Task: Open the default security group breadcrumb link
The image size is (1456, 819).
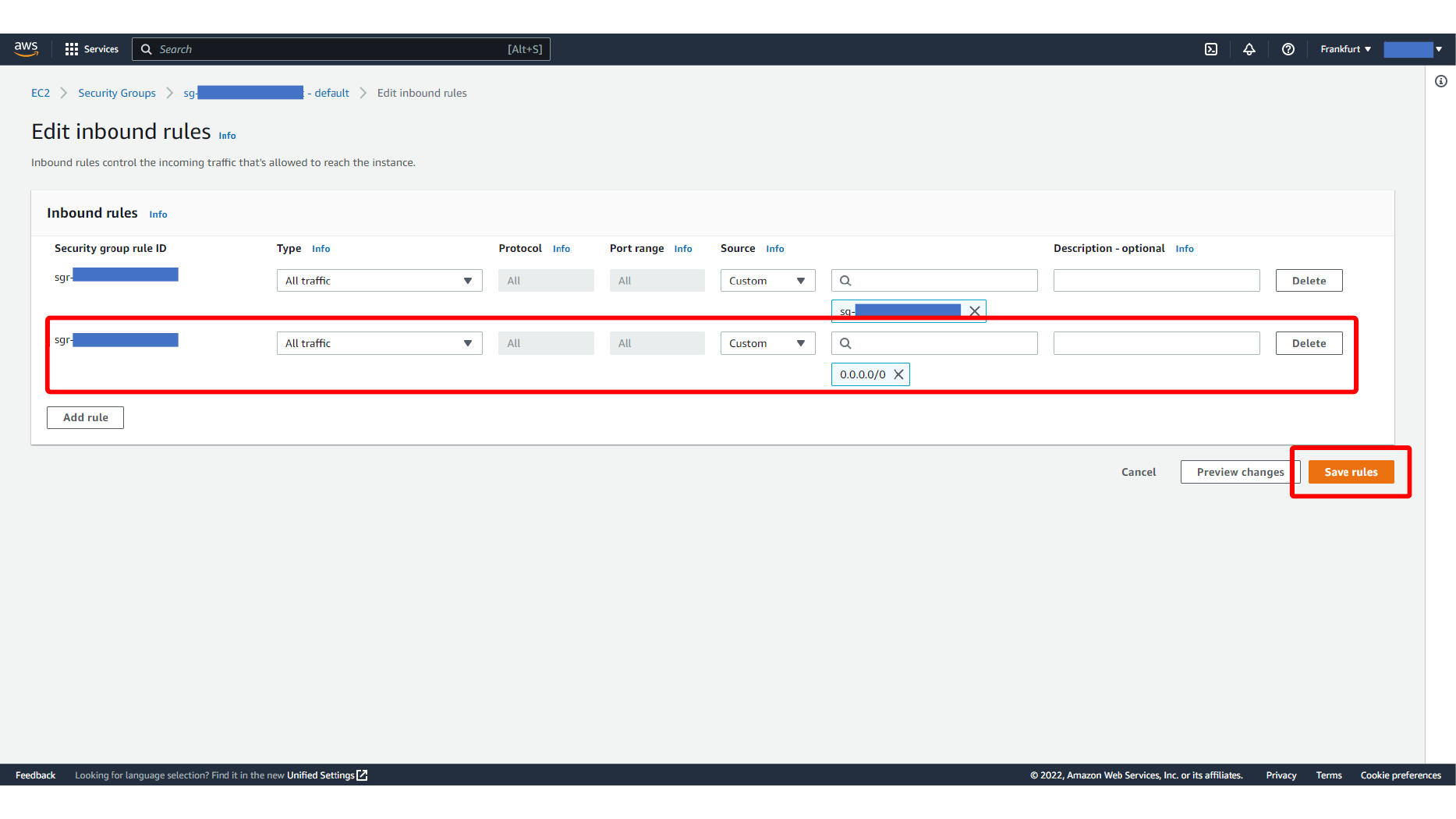Action: point(266,93)
